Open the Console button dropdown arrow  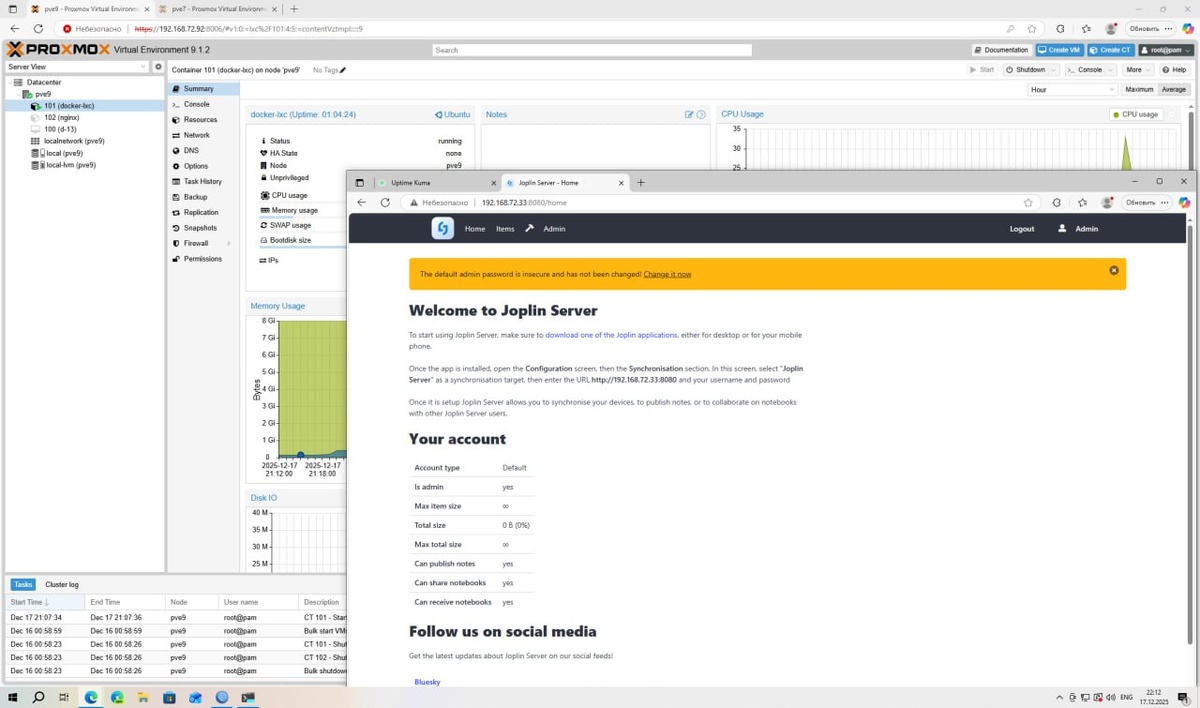click(1111, 70)
